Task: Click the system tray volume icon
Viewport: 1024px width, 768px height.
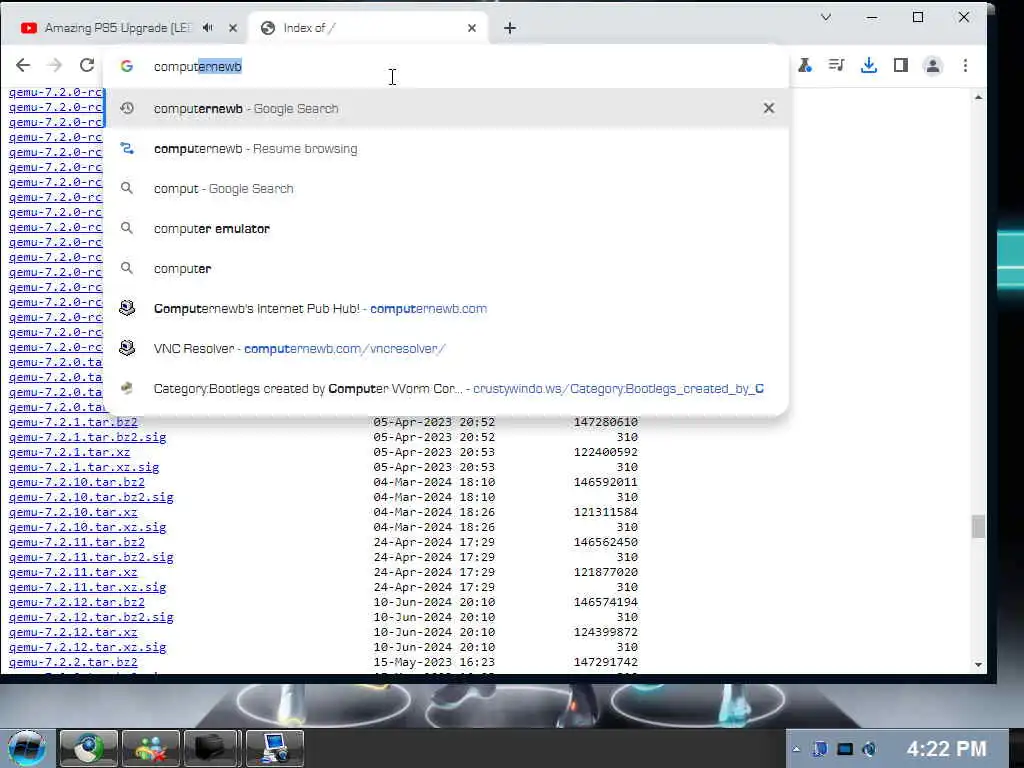Action: point(869,749)
